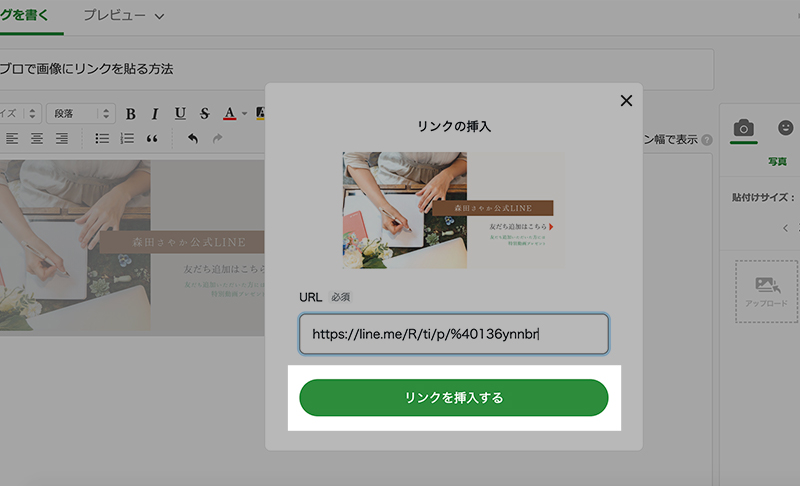Redo the last edit
This screenshot has width=800, height=486.
[217, 138]
